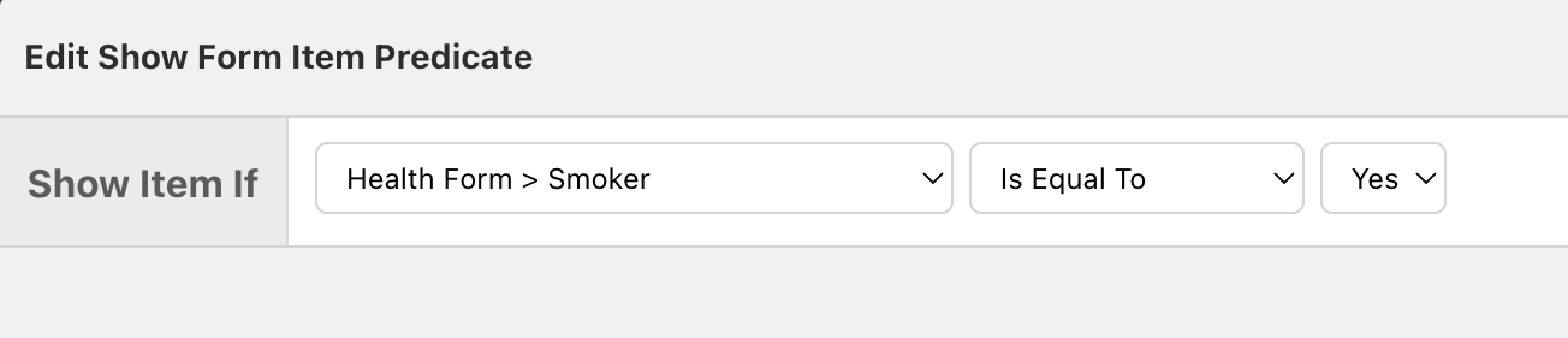
Task: Expand the form field chooser arrow
Action: point(932,179)
